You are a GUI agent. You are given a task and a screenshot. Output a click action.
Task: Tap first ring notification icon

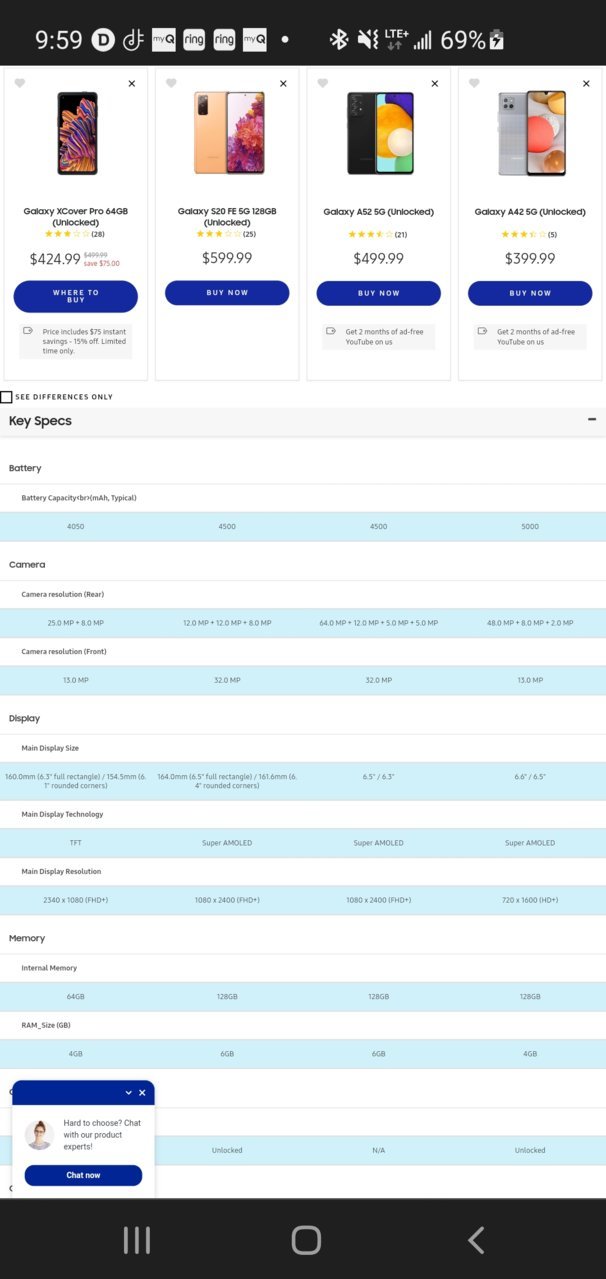[194, 40]
